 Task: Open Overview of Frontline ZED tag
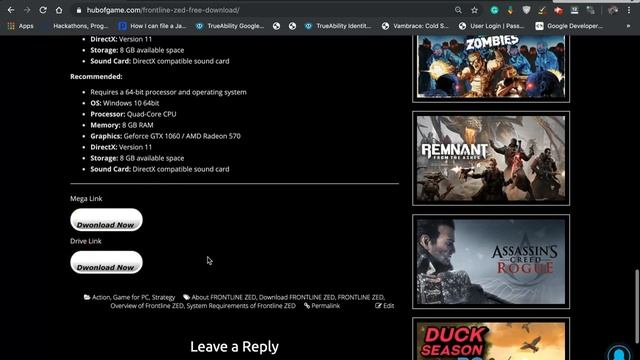(x=147, y=306)
